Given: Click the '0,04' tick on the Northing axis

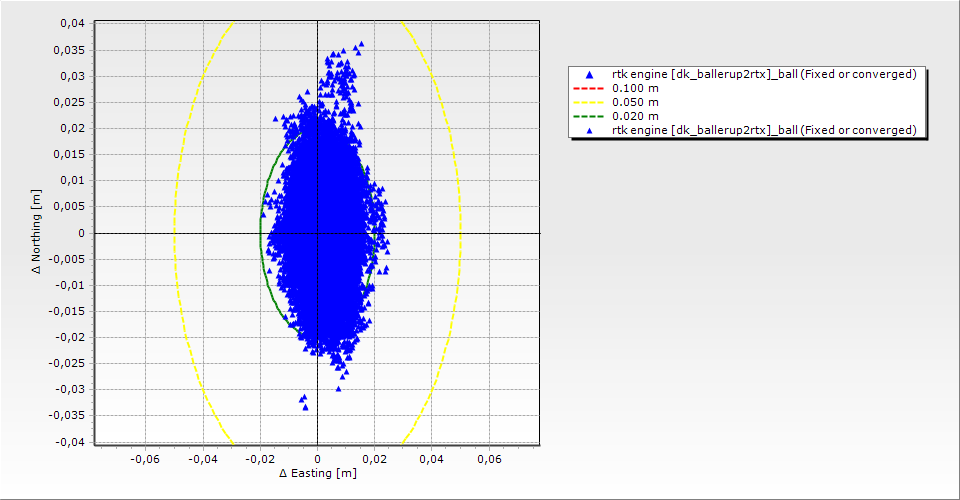Looking at the screenshot, I should point(72,23).
